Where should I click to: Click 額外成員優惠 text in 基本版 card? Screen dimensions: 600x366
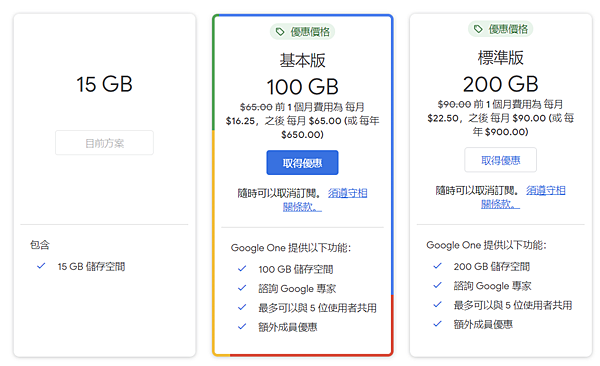tap(288, 327)
